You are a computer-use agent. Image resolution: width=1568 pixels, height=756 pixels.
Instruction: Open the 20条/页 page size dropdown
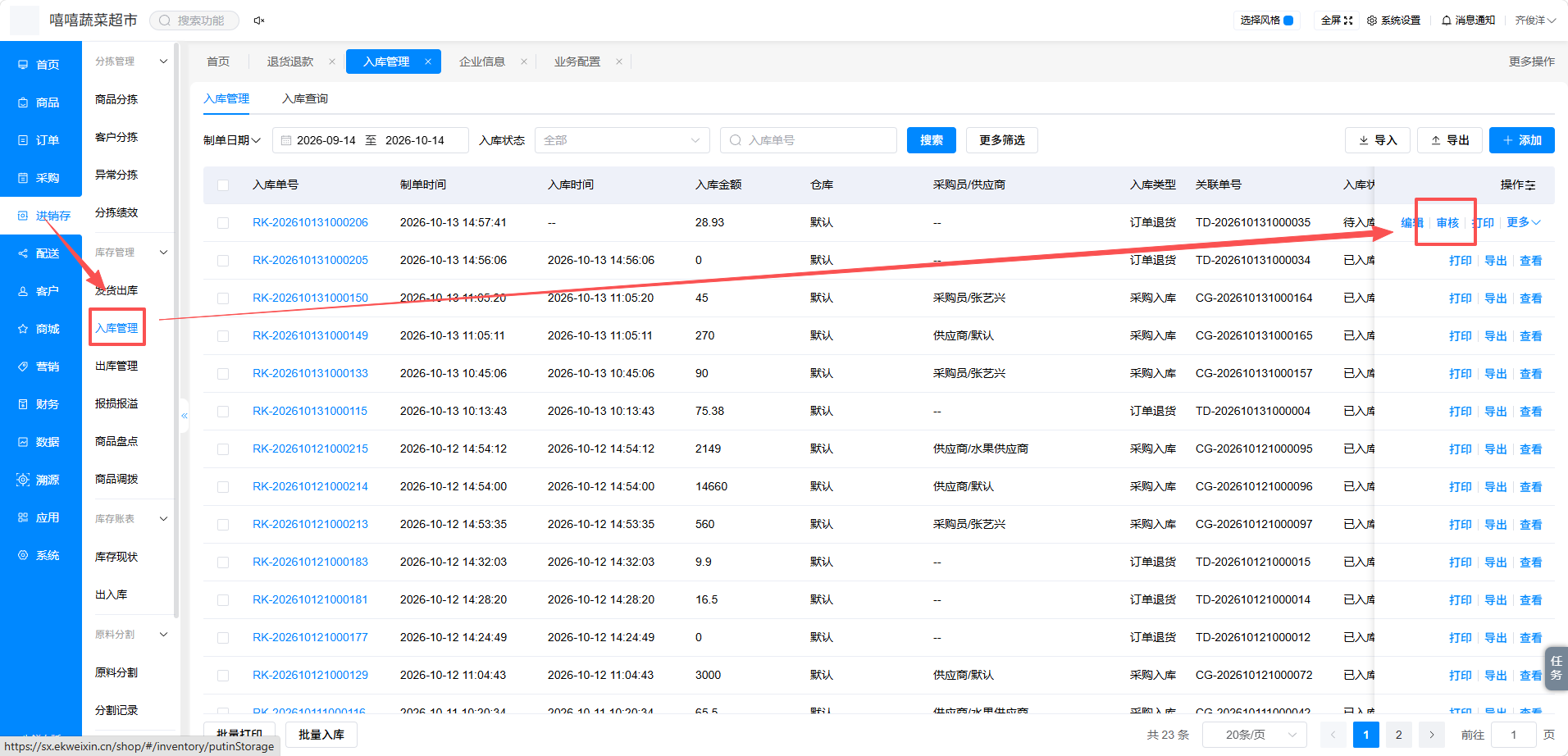coord(1254,735)
